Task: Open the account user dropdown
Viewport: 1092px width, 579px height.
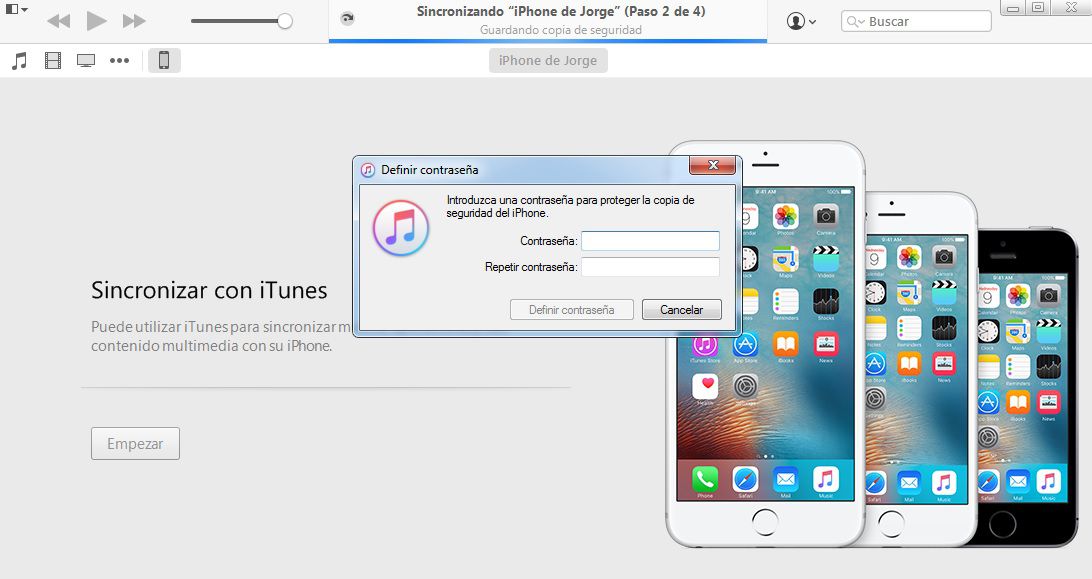Action: 801,22
